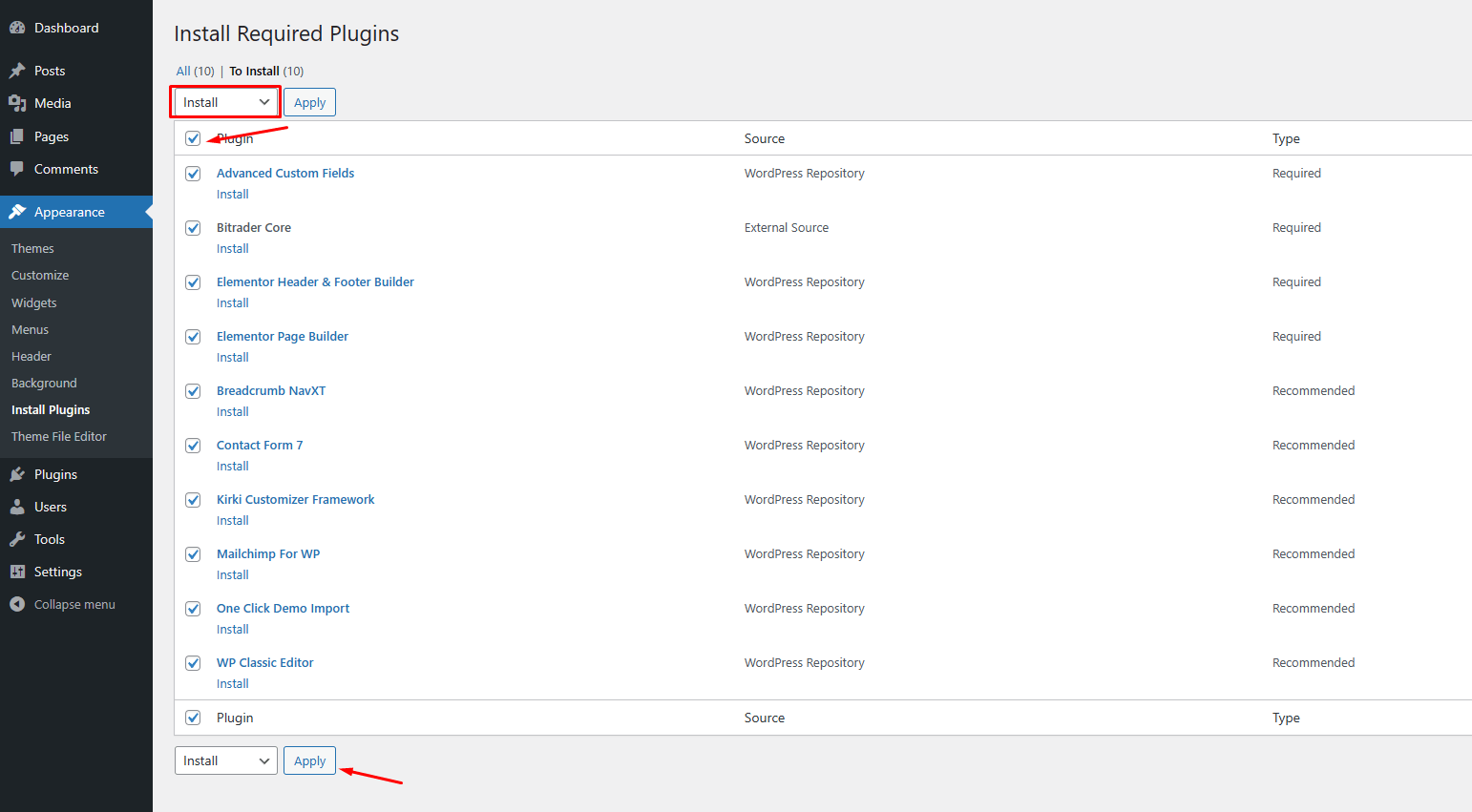1472x812 pixels.
Task: Click the Dashboard gauge icon
Action: (17, 29)
